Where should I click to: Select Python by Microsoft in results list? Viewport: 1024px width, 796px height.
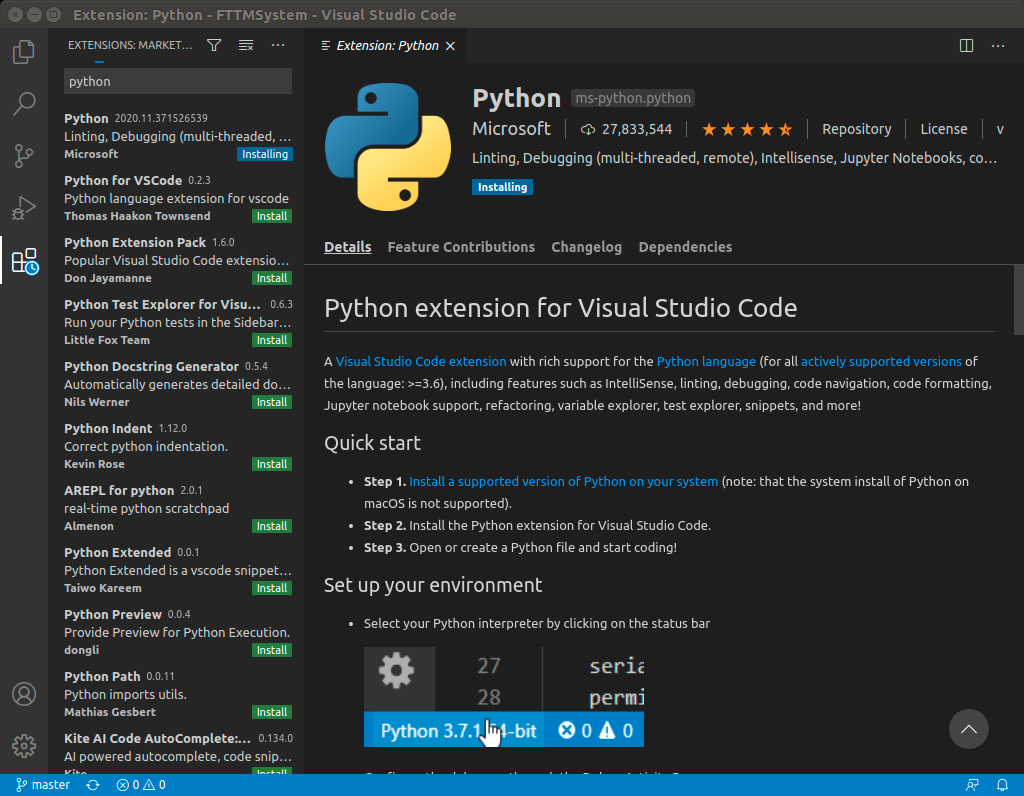178,136
